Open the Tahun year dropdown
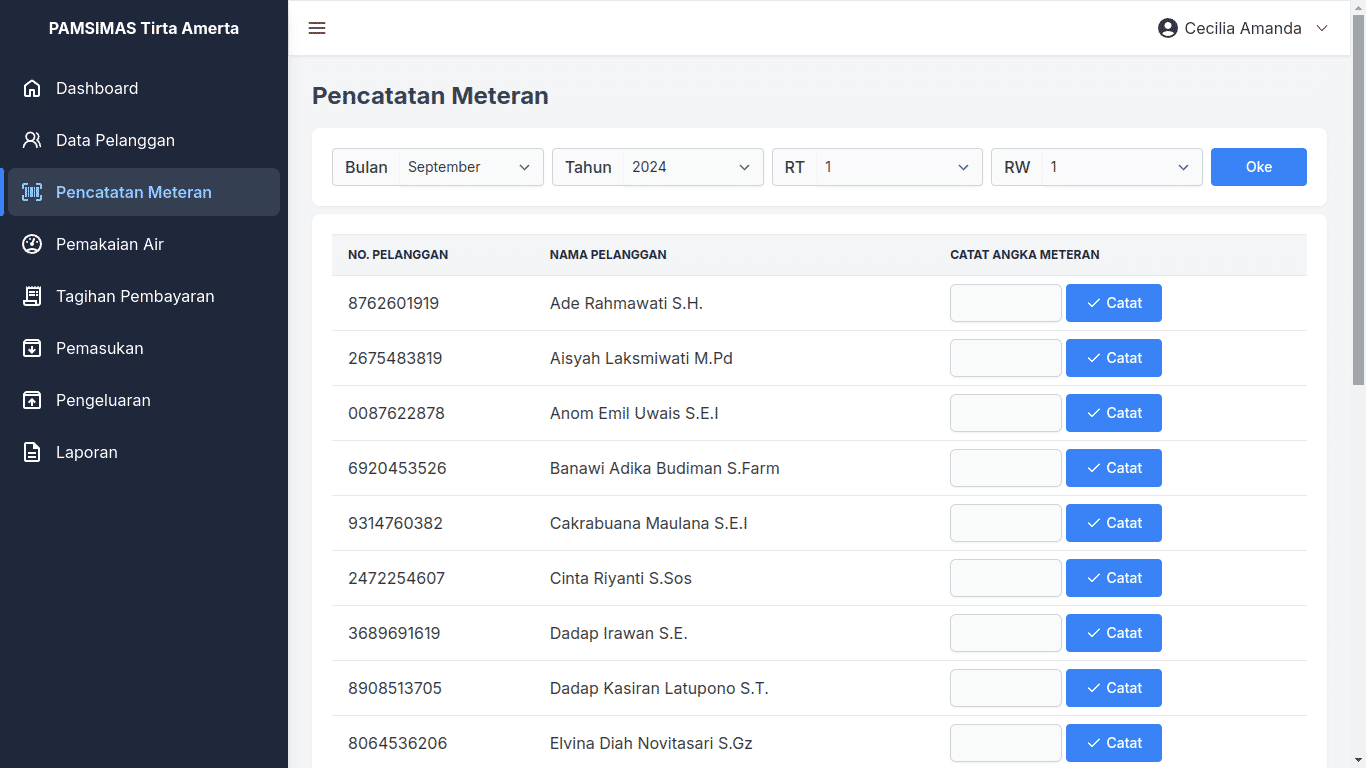 (690, 167)
